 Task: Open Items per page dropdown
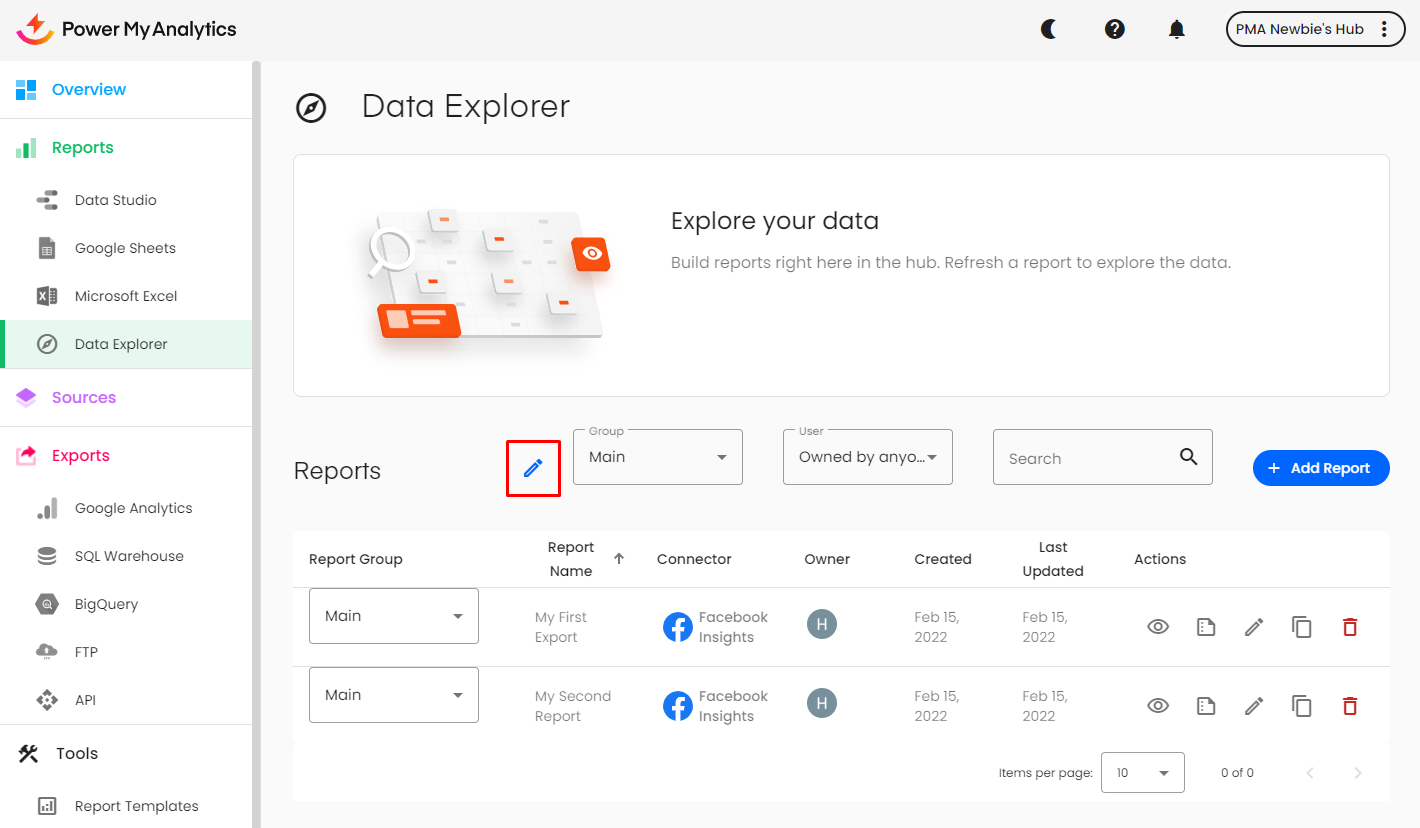(1142, 773)
